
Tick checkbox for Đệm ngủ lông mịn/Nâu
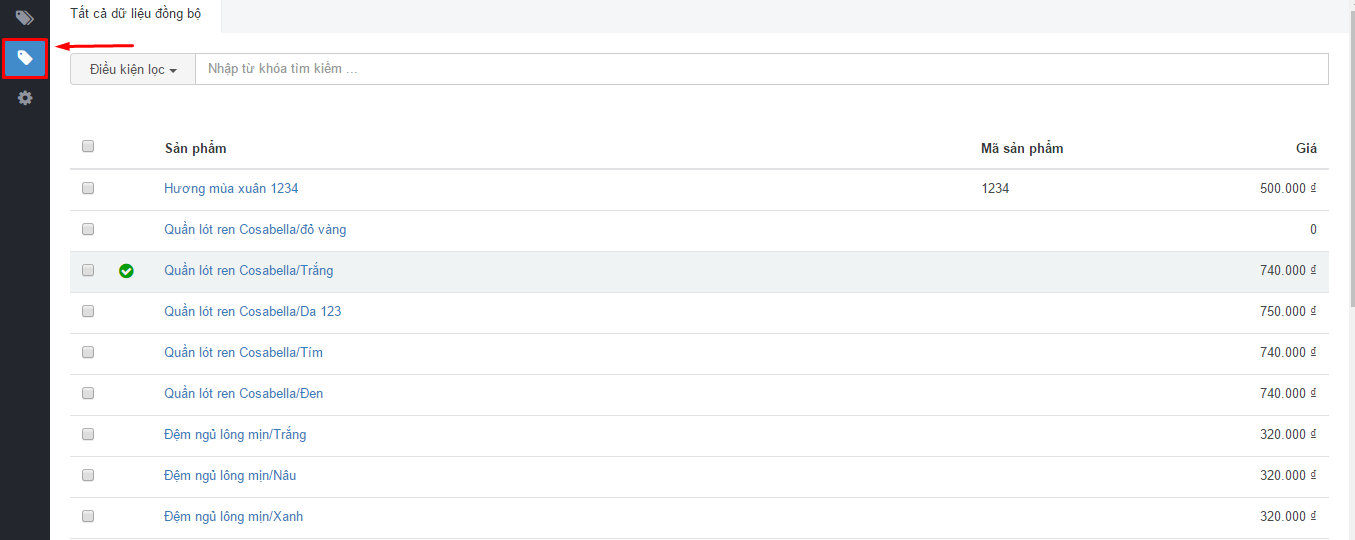pos(88,474)
